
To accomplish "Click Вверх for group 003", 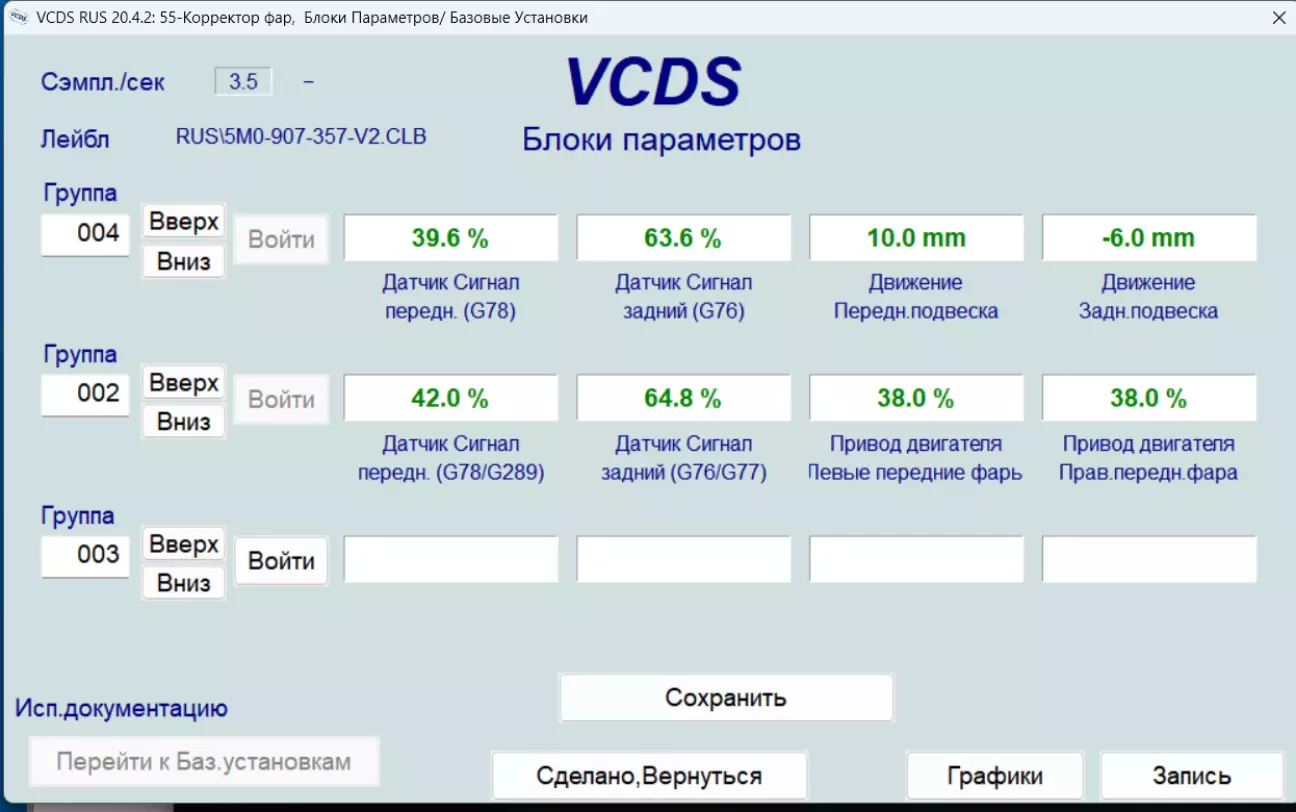I will pos(184,544).
